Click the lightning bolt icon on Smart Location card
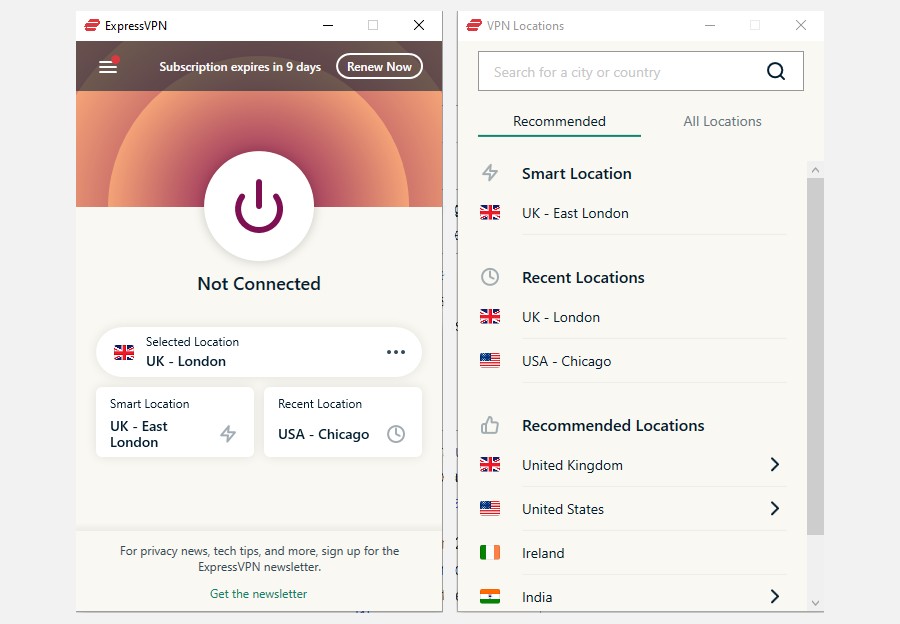900x624 pixels. click(228, 433)
